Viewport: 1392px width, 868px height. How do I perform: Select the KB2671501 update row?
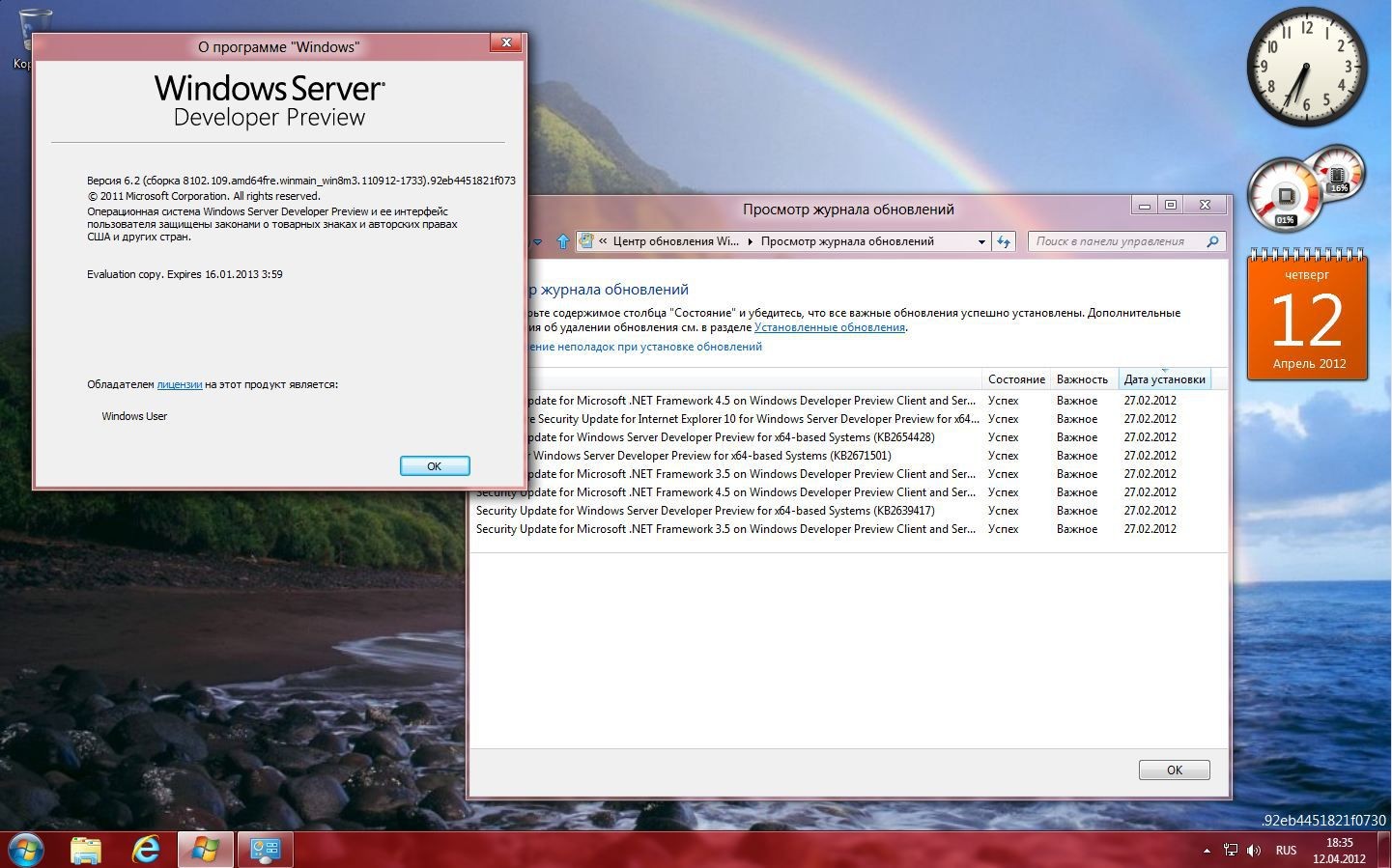pos(848,456)
